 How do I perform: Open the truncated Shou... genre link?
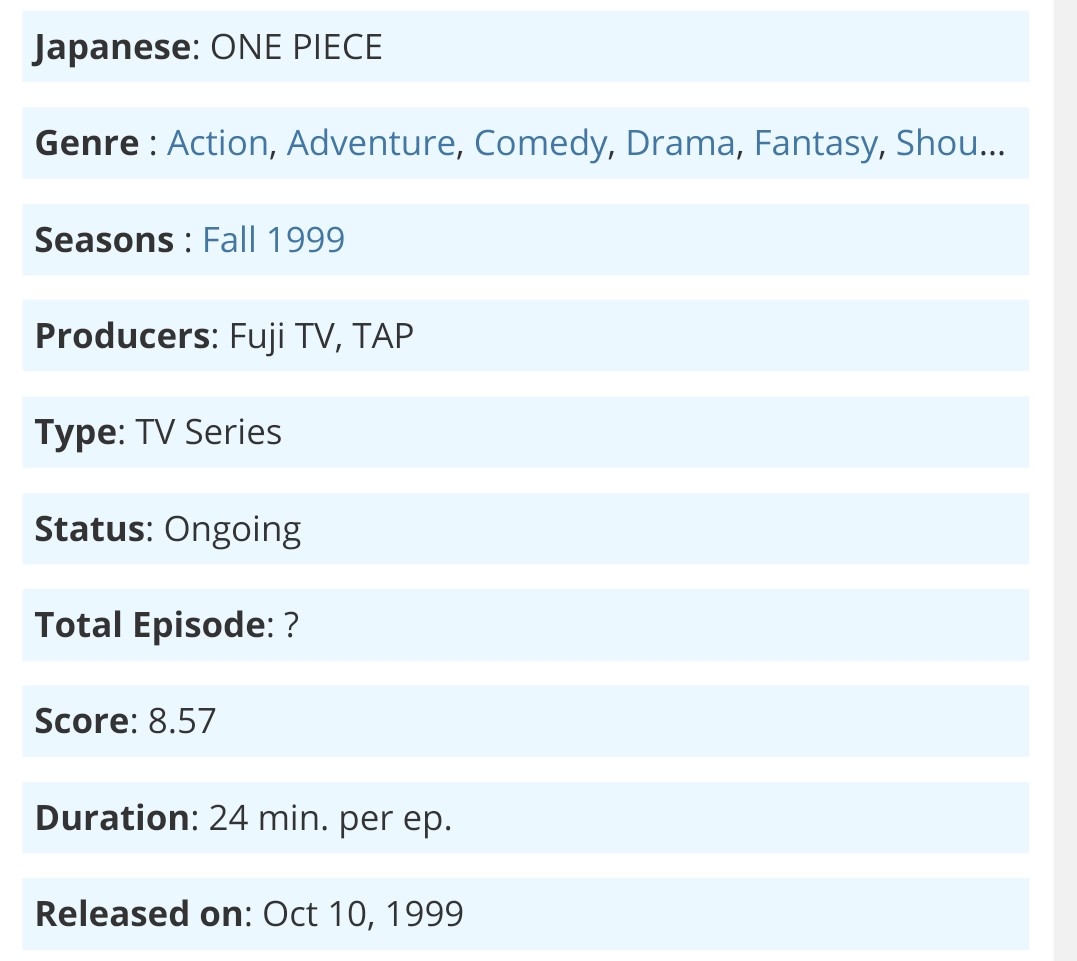point(950,143)
